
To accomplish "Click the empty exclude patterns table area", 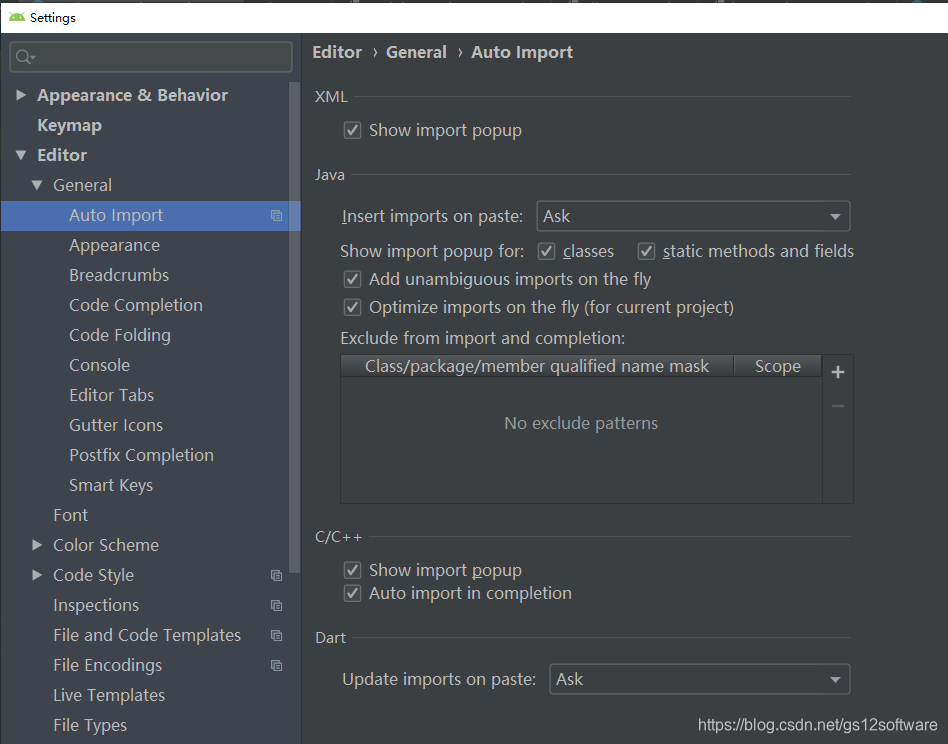I will coord(581,439).
